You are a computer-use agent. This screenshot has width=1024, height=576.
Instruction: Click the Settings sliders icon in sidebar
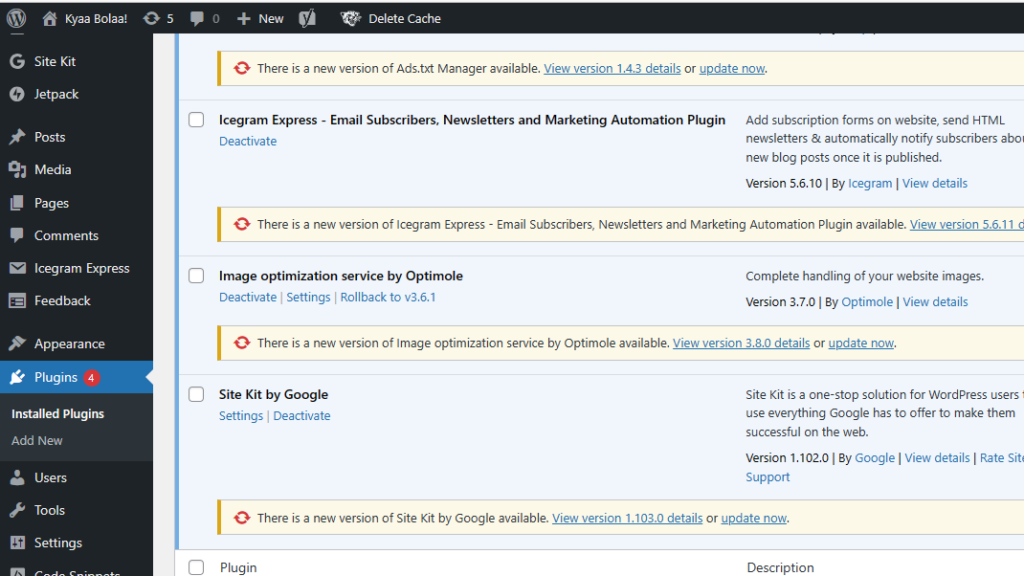[17, 543]
